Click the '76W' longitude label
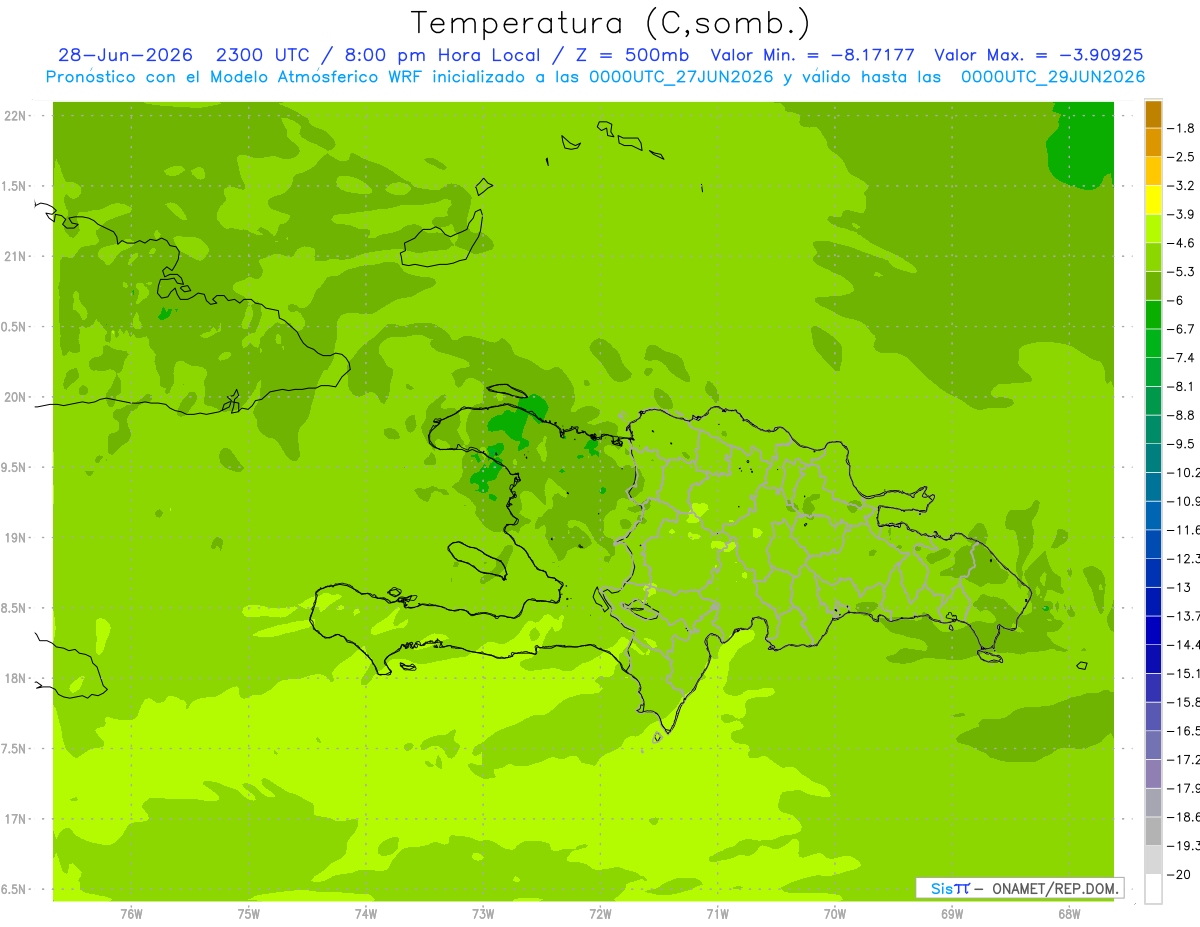Viewport: 1200px width, 927px height. tap(131, 914)
